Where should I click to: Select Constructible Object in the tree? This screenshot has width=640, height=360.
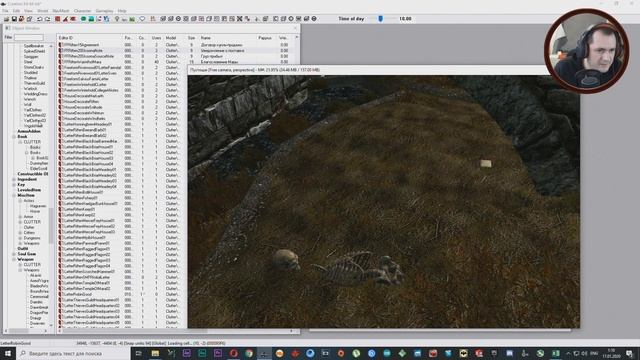click(33, 174)
